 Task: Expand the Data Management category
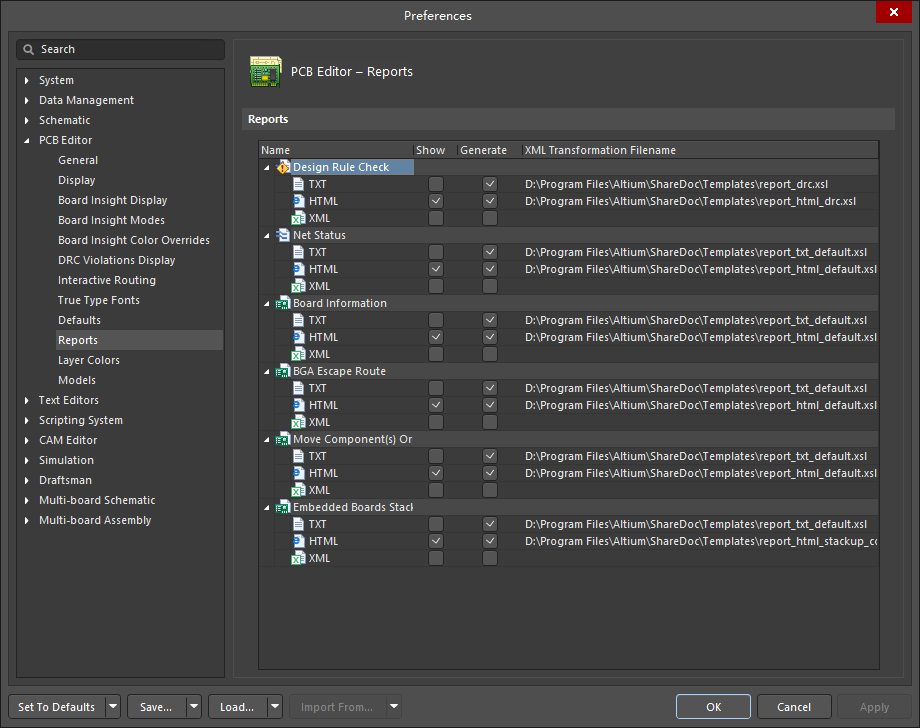point(26,100)
